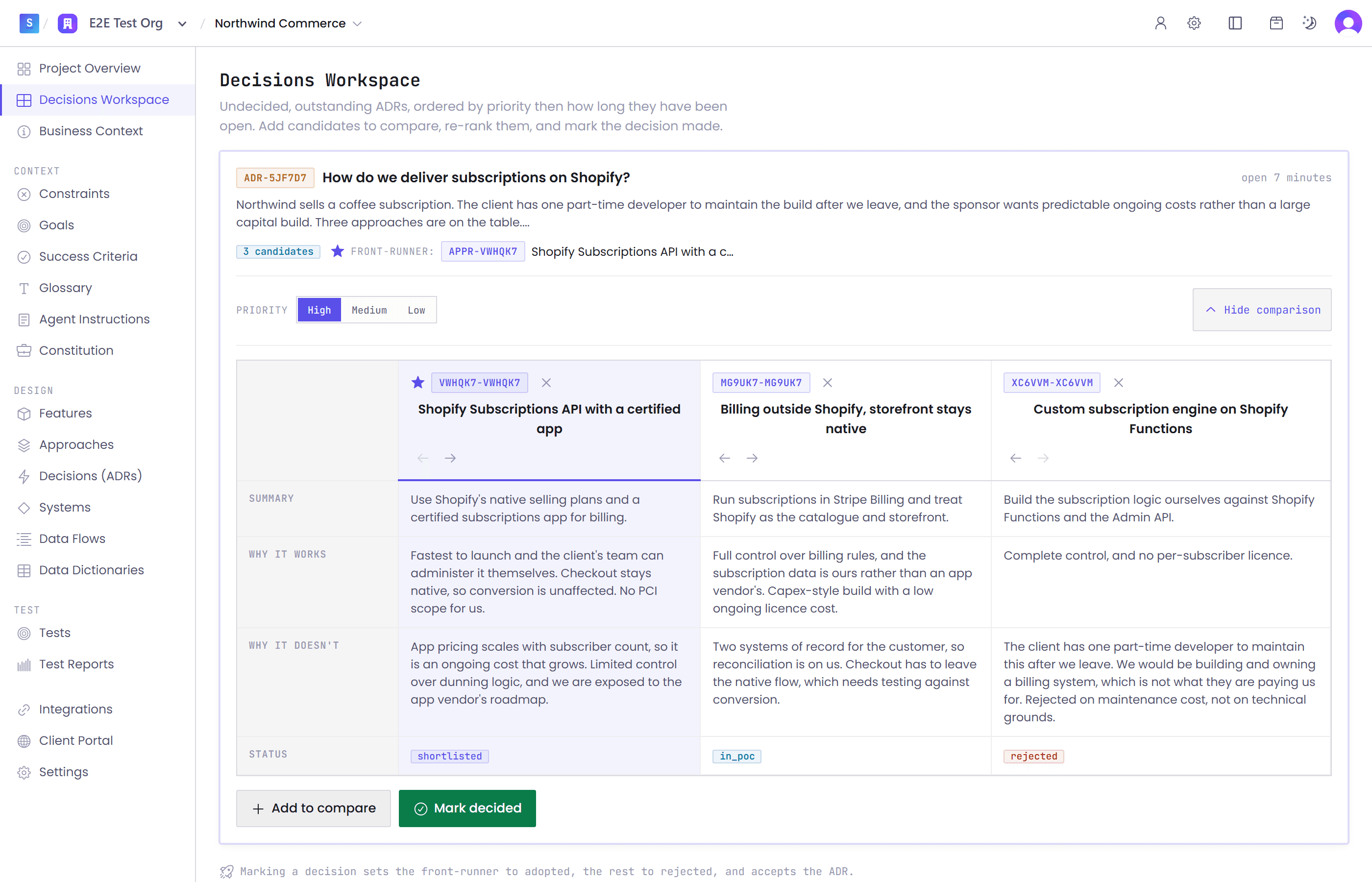Viewport: 1372px width, 882px height.
Task: Open project Settings in sidebar
Action: (98, 772)
